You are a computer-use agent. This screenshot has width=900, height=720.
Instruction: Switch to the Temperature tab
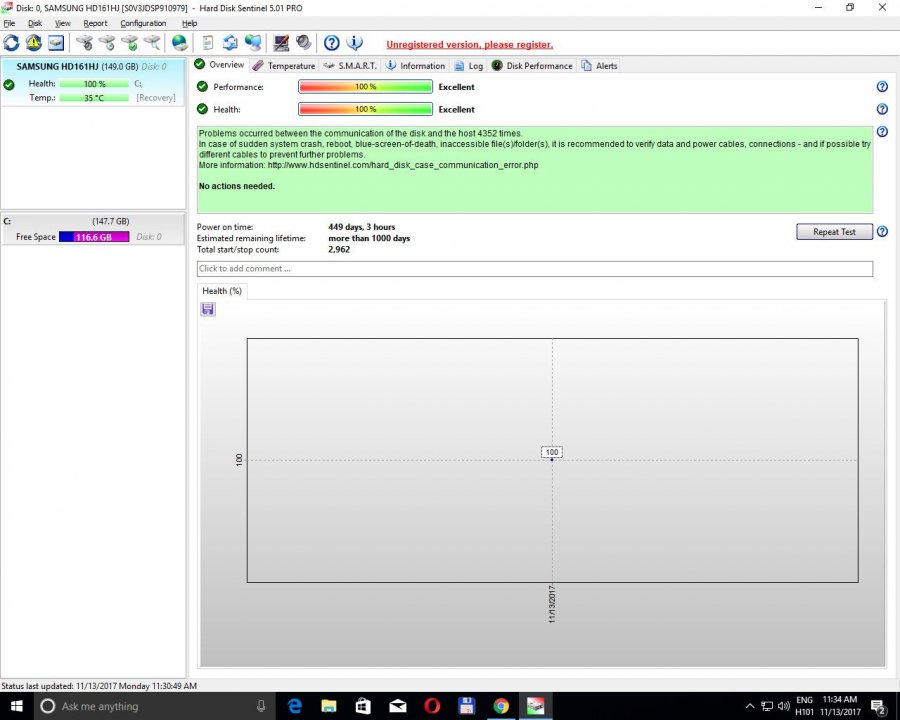284,66
